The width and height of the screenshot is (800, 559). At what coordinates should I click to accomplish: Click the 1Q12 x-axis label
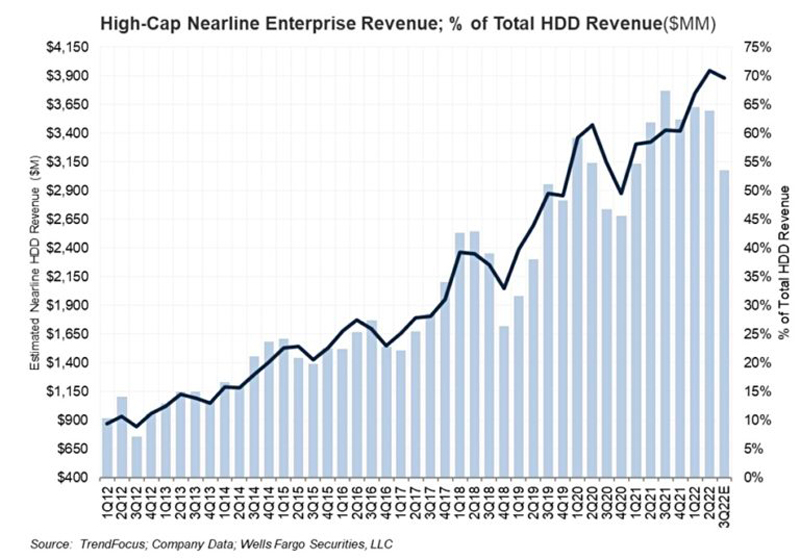tap(108, 500)
